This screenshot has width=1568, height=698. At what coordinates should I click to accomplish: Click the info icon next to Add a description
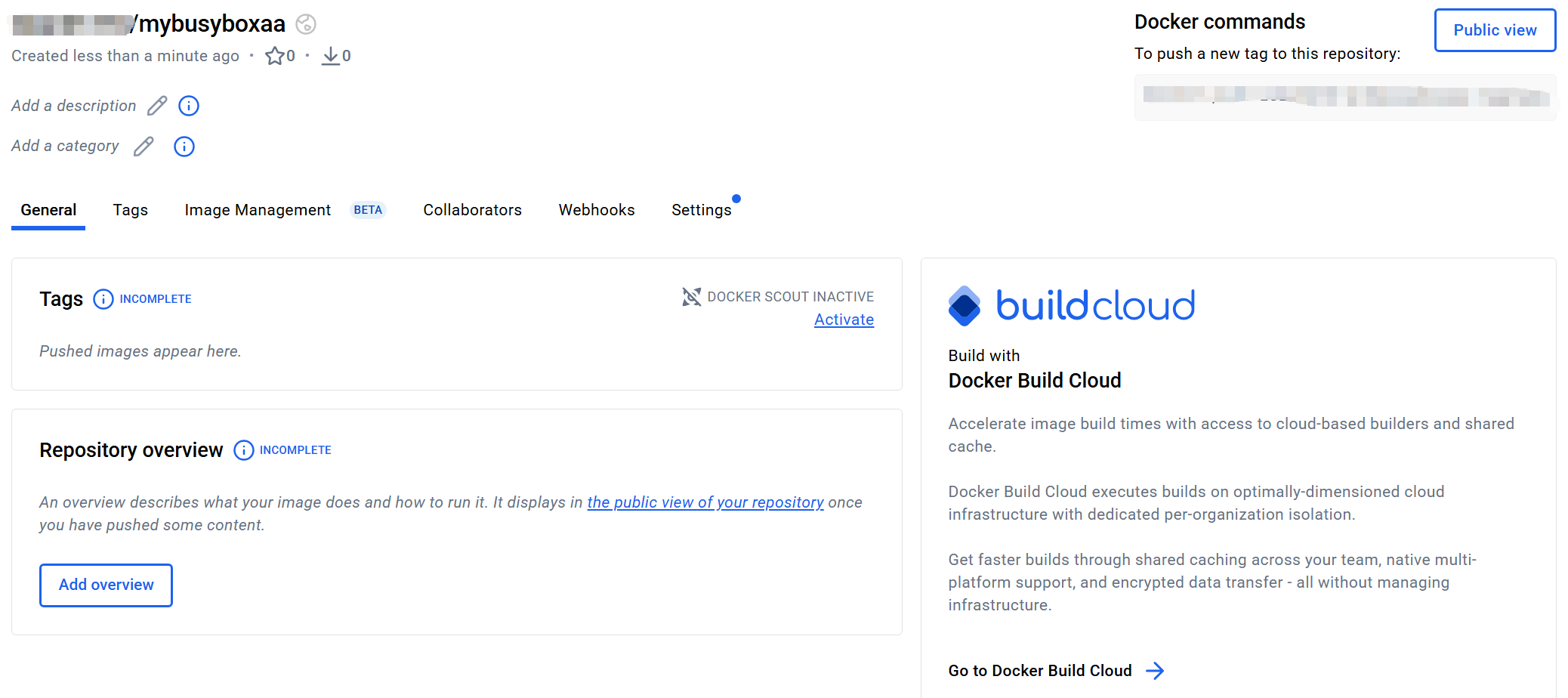pyautogui.click(x=189, y=106)
